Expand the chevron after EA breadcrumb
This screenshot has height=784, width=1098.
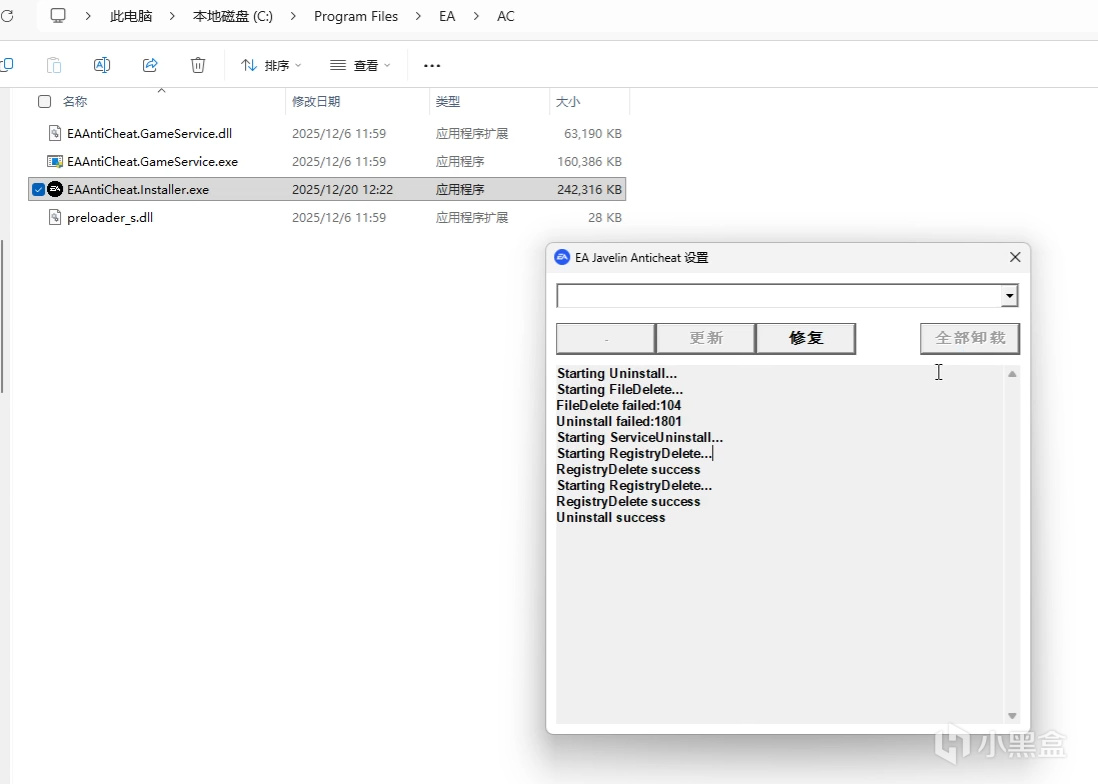pos(476,15)
